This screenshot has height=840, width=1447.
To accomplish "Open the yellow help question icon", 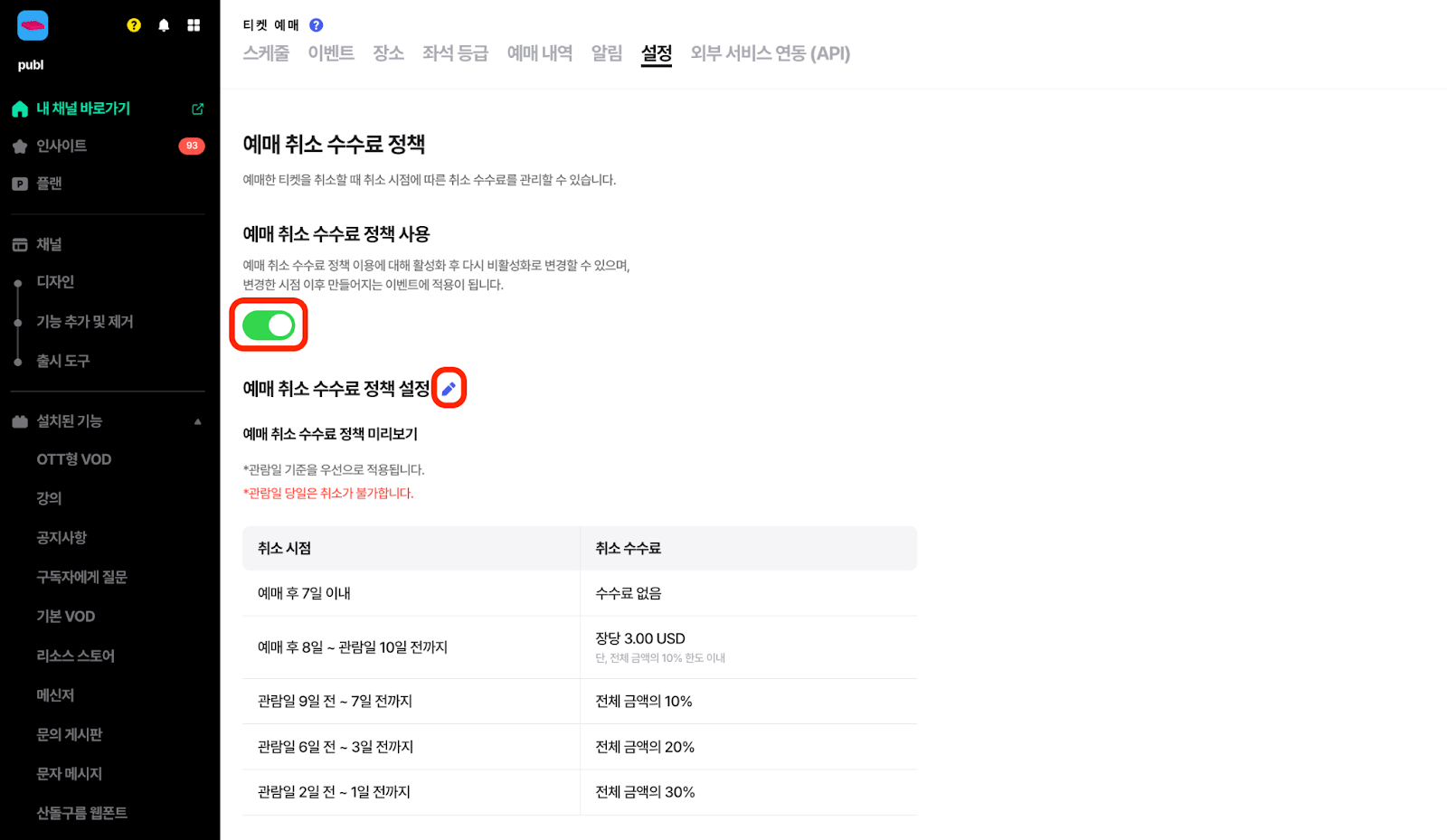I will click(x=134, y=25).
